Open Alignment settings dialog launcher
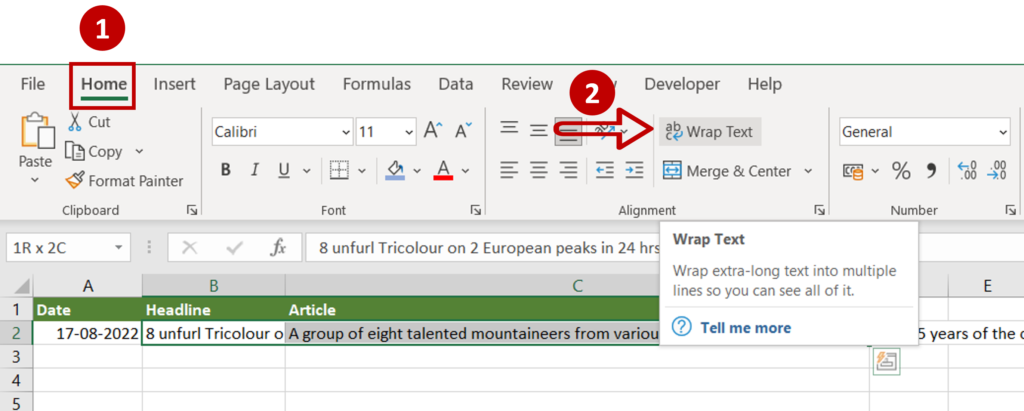1024x411 pixels. tap(819, 210)
